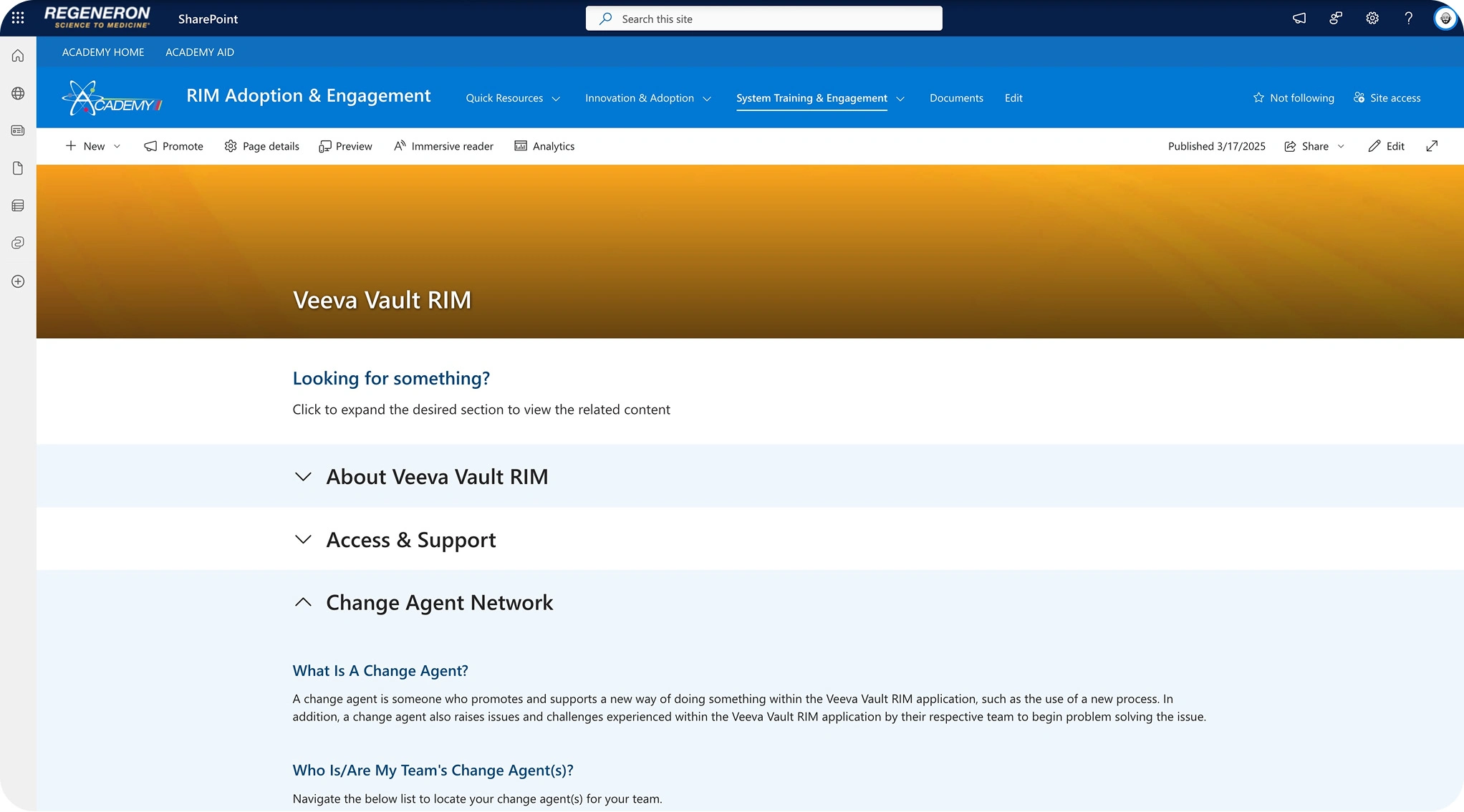Open the Viva Connections icon in app bar
The height and width of the screenshot is (812, 1464).
[x=18, y=243]
